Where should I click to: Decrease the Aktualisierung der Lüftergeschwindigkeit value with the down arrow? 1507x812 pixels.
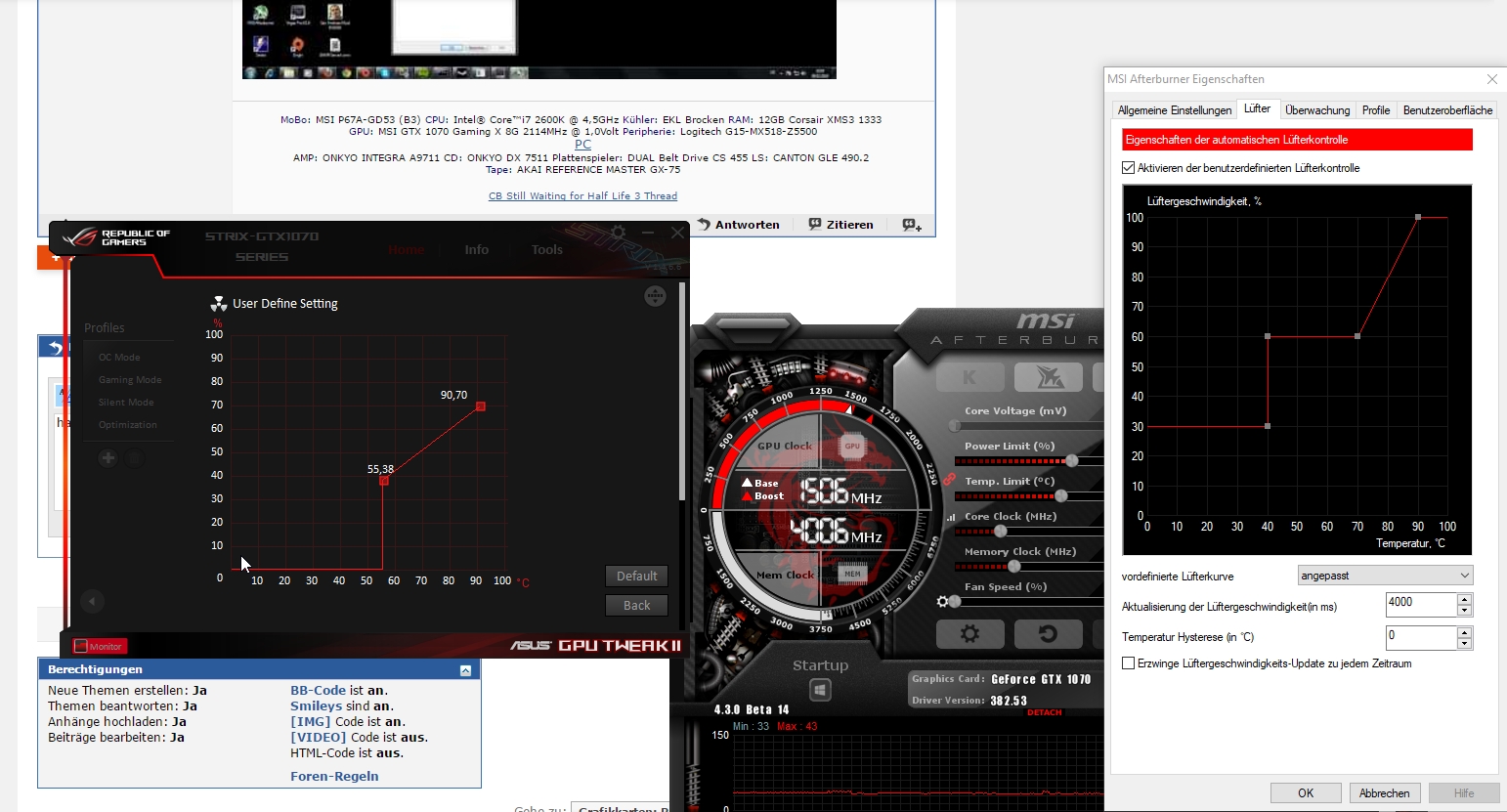[1464, 611]
